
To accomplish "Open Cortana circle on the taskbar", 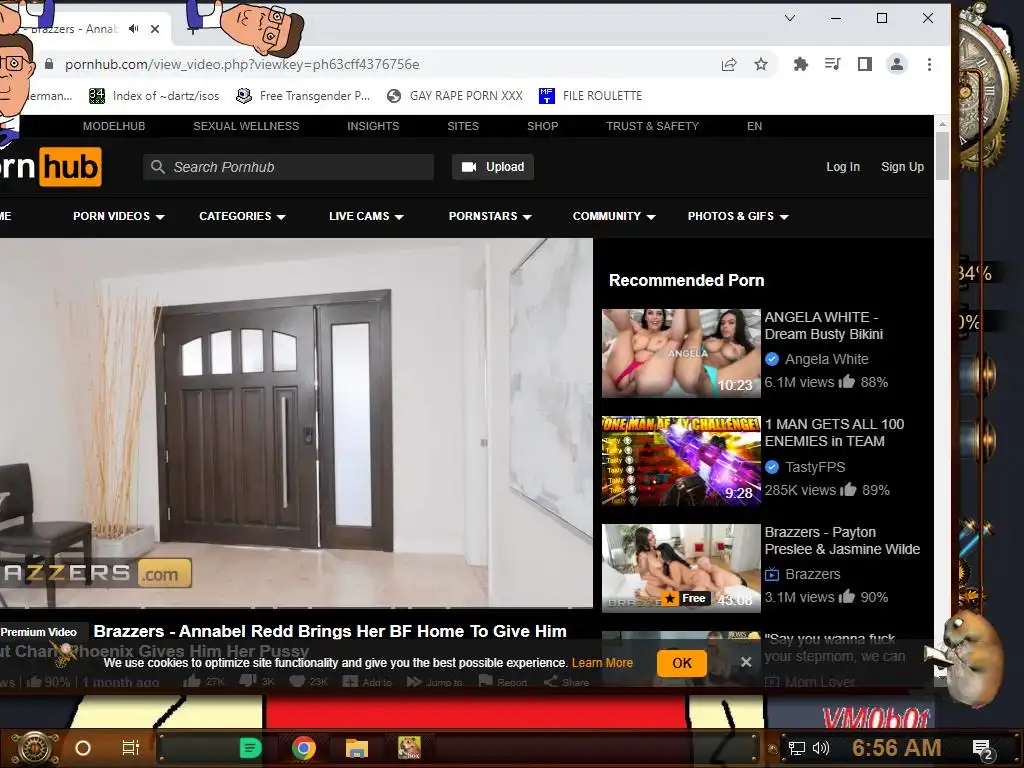I will 83,748.
